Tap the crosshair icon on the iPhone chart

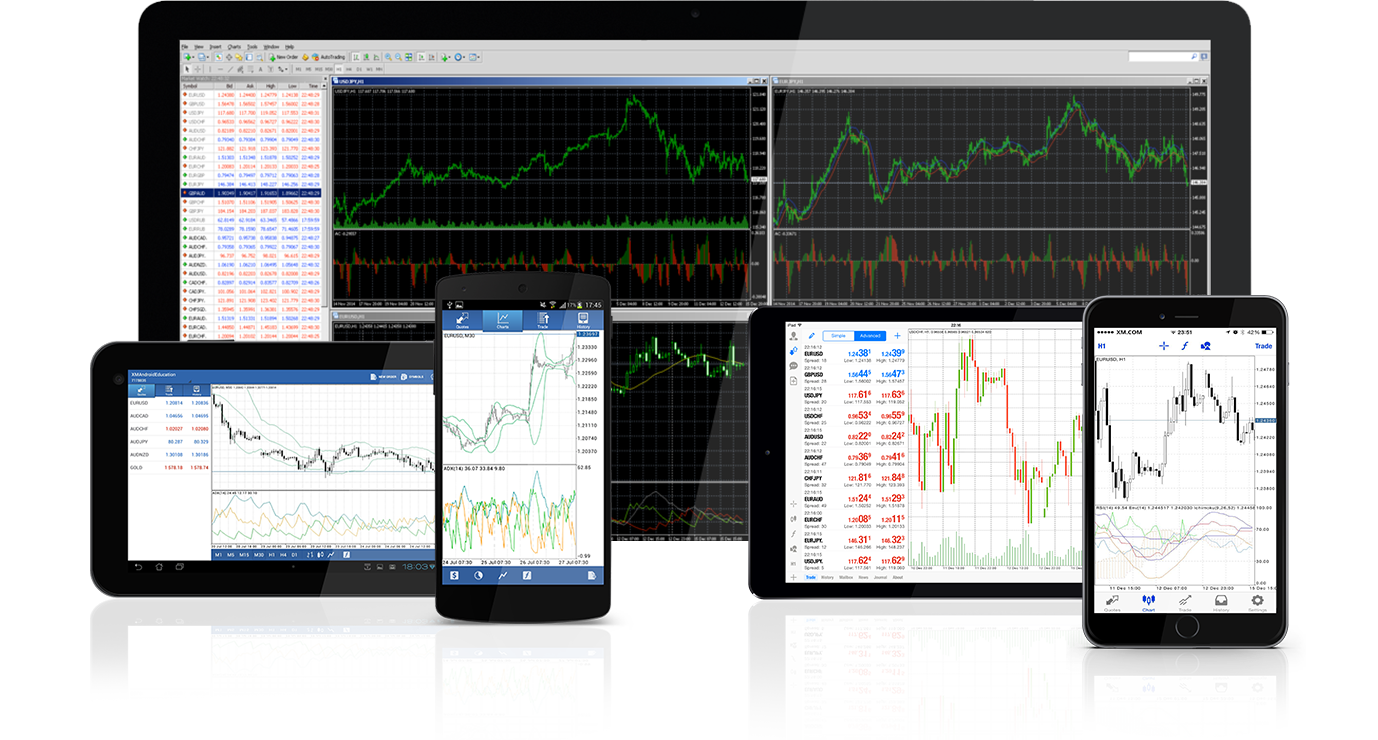tap(1163, 346)
